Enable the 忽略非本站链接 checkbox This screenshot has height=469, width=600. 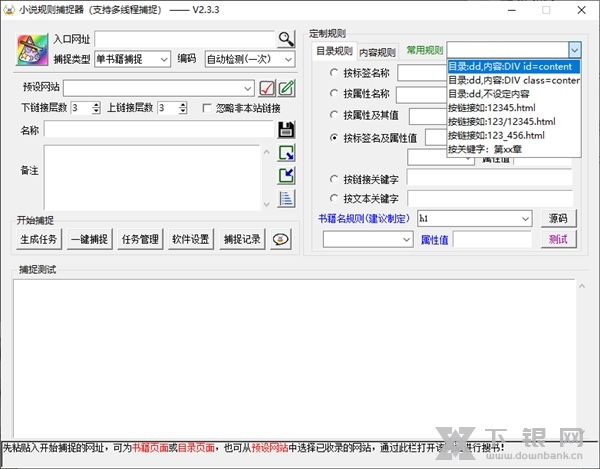(x=207, y=107)
